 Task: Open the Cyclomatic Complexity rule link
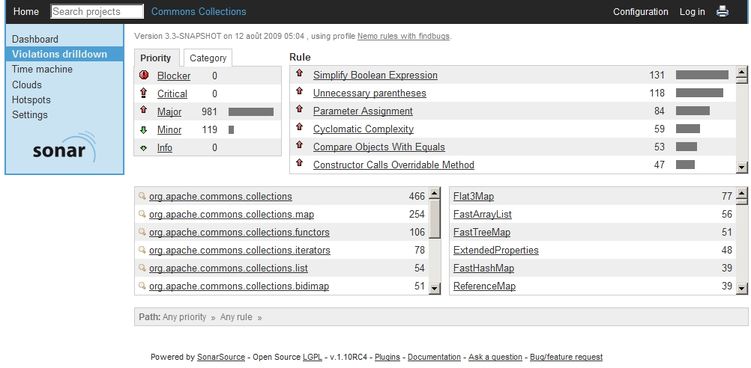pyautogui.click(x=363, y=129)
